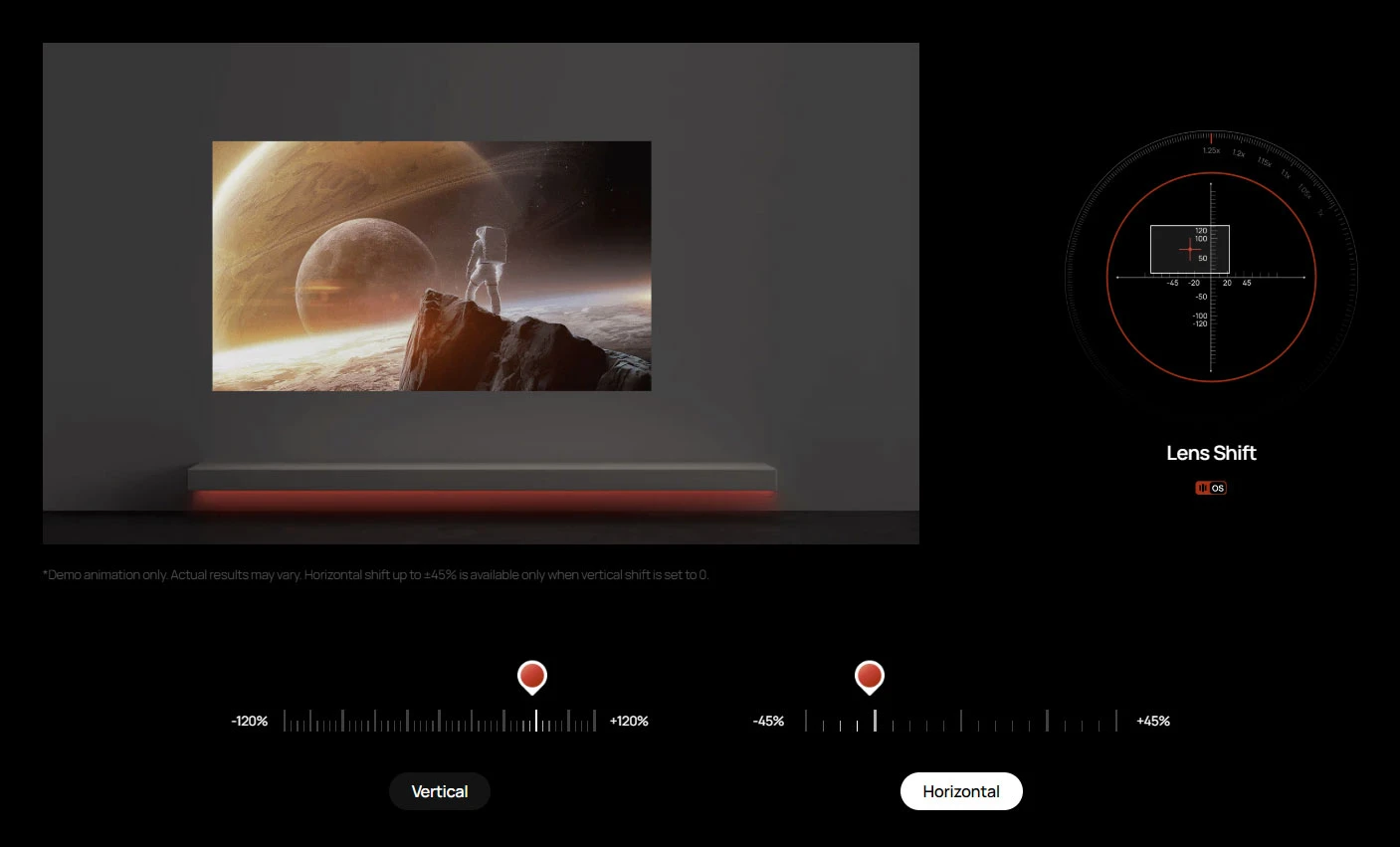The image size is (1400, 847).
Task: Click the +45% end of horizontal scale
Action: point(1153,721)
